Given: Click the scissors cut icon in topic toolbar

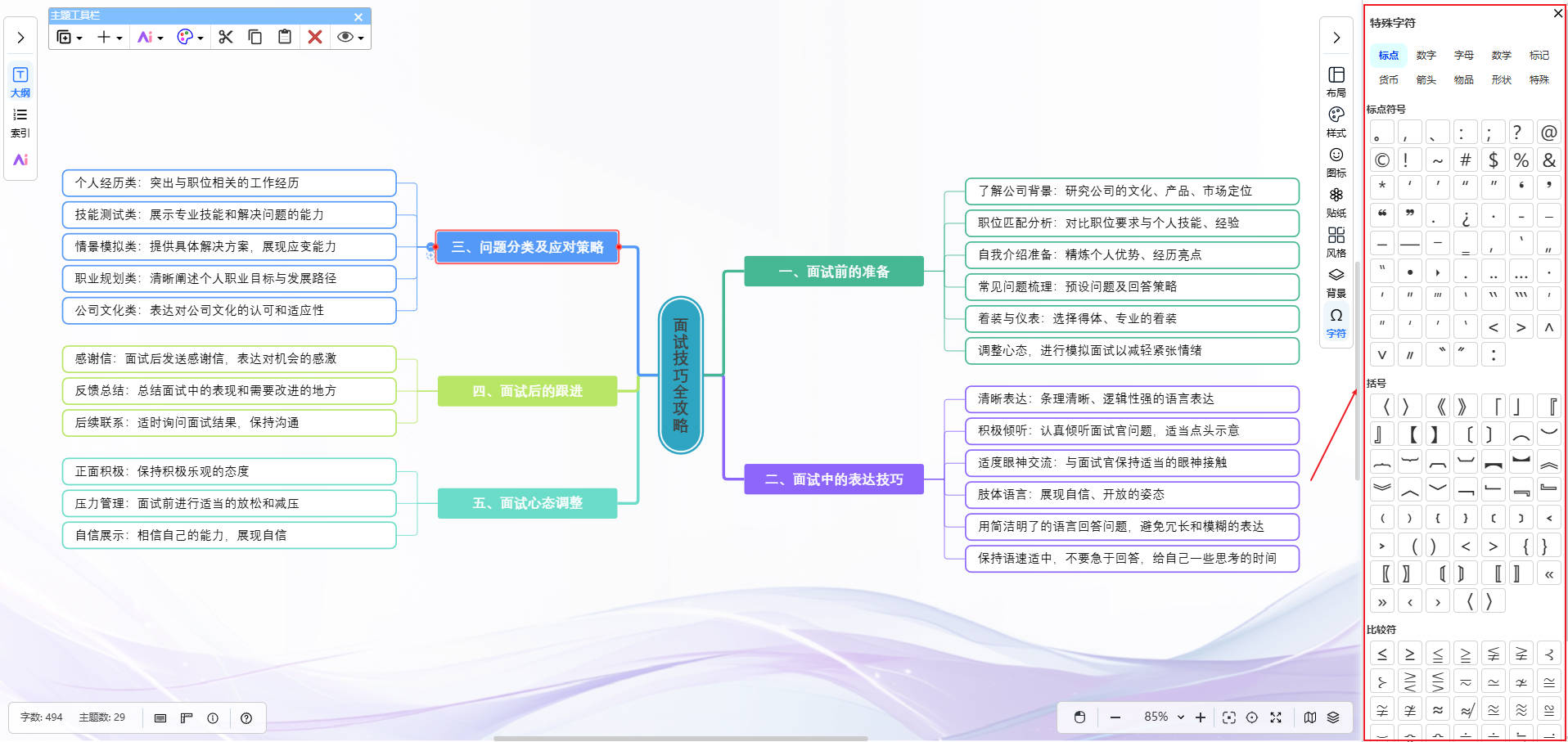Looking at the screenshot, I should click(x=226, y=37).
